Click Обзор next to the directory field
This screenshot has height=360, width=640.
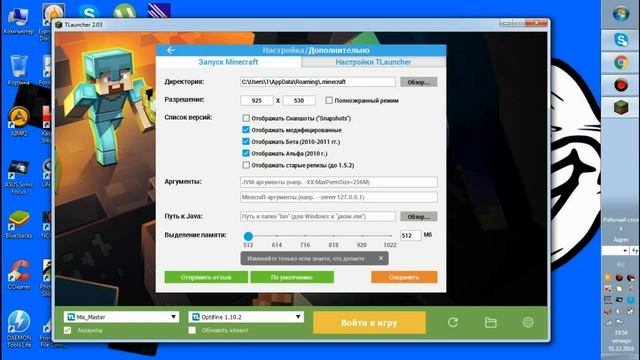(418, 82)
